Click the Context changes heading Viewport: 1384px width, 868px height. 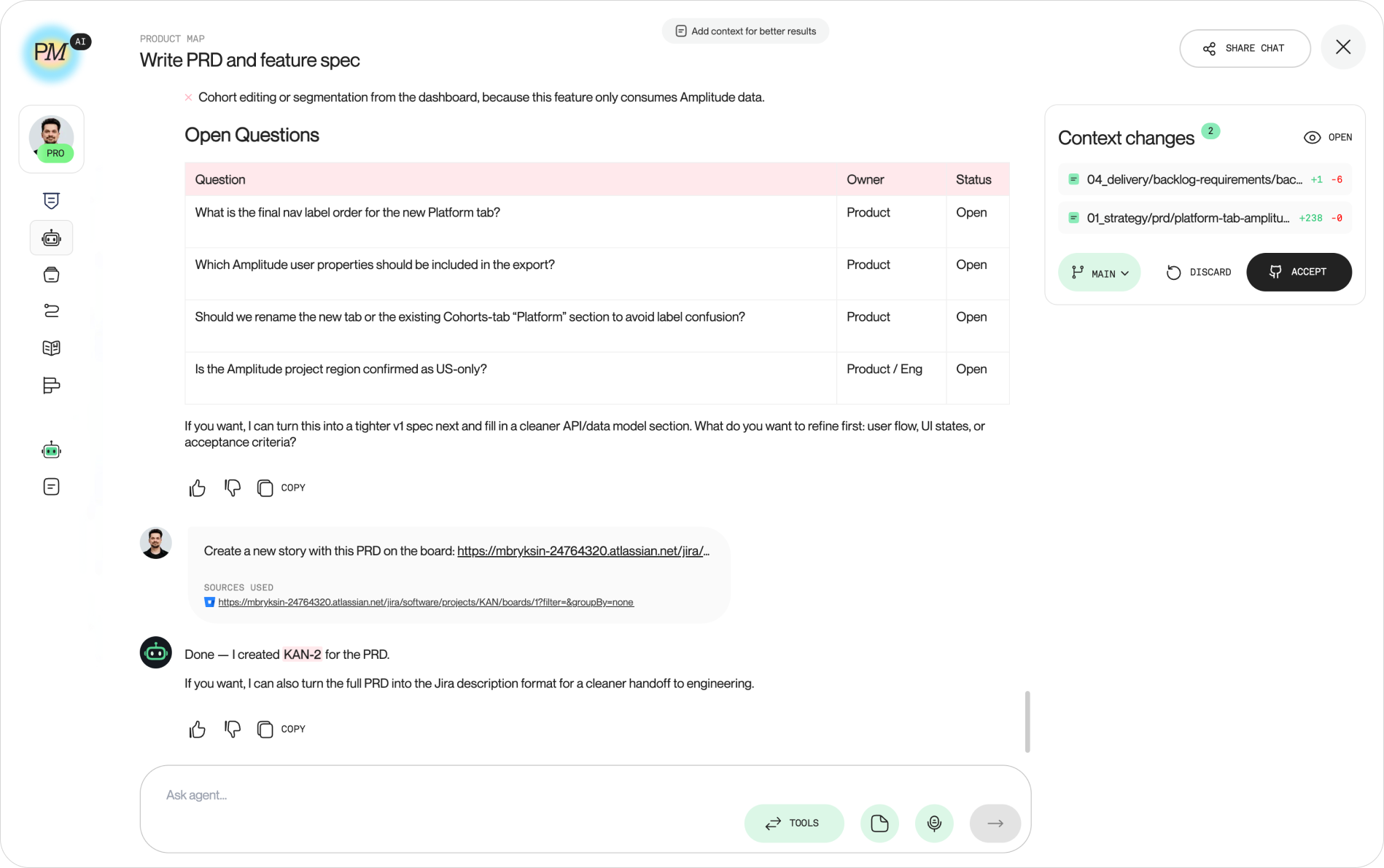tap(1126, 138)
